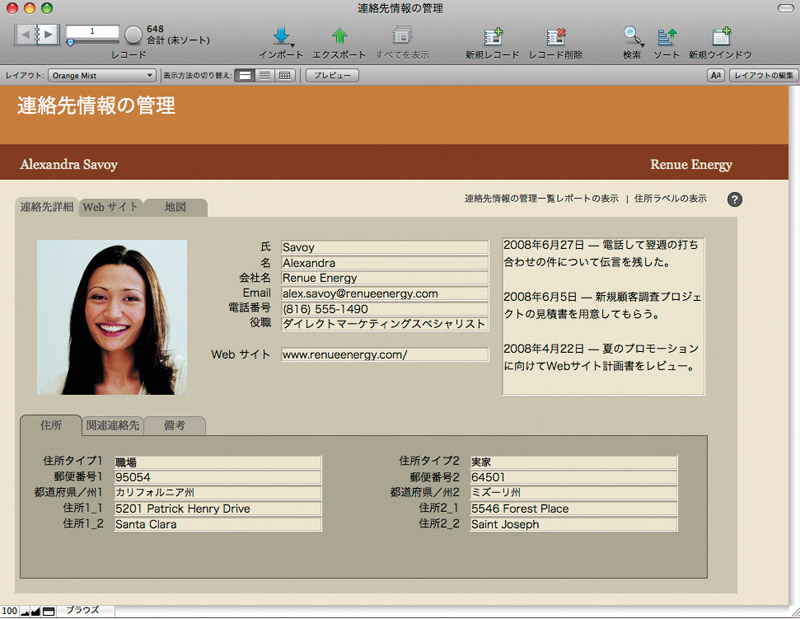Open the Find (検索) magnifier tool
The width and height of the screenshot is (800, 619).
[632, 36]
